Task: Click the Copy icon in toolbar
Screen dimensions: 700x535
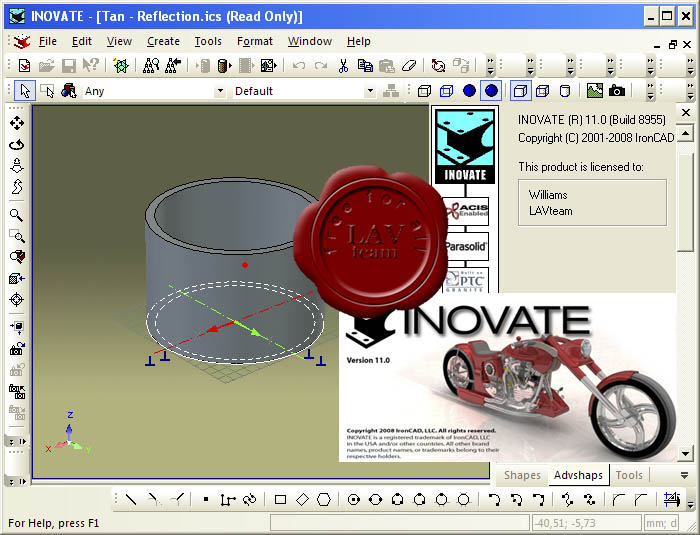Action: tap(365, 66)
